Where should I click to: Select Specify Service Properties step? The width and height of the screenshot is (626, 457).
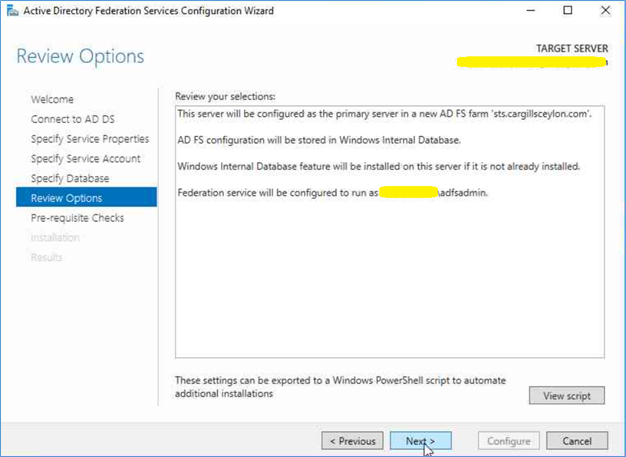tap(90, 139)
